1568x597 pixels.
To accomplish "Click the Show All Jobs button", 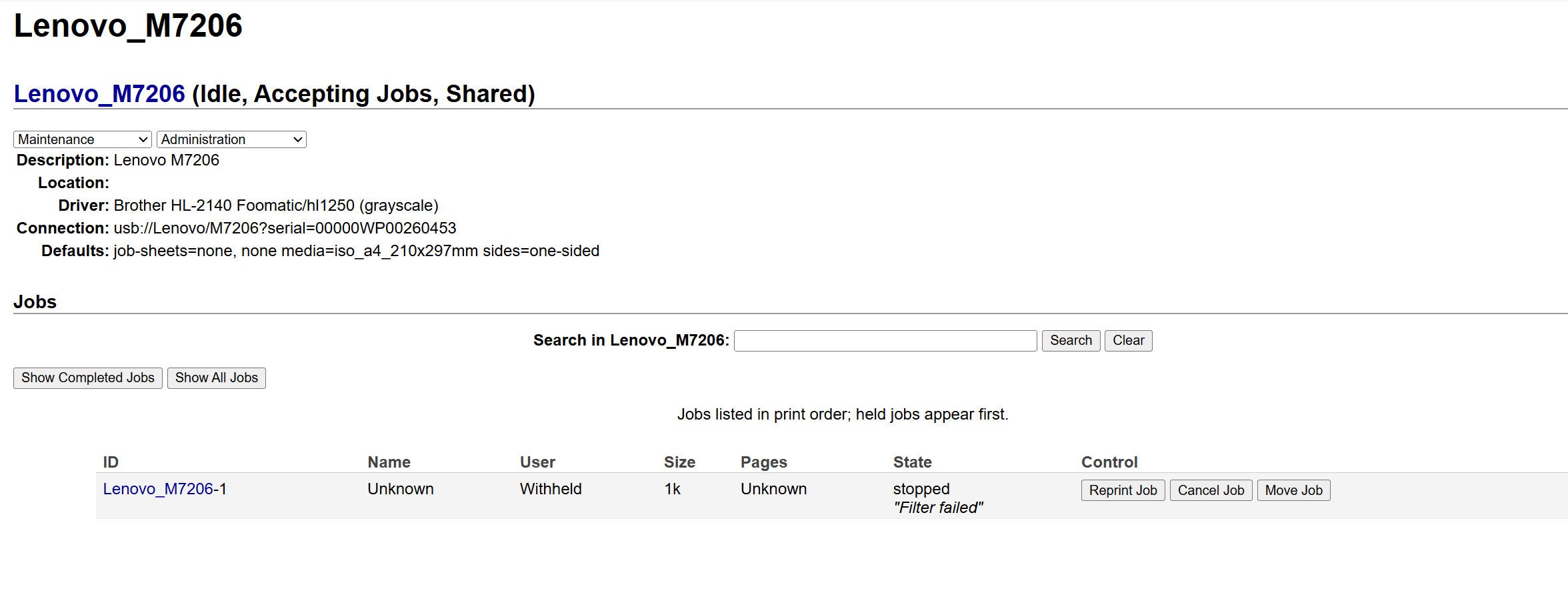I will [x=217, y=378].
